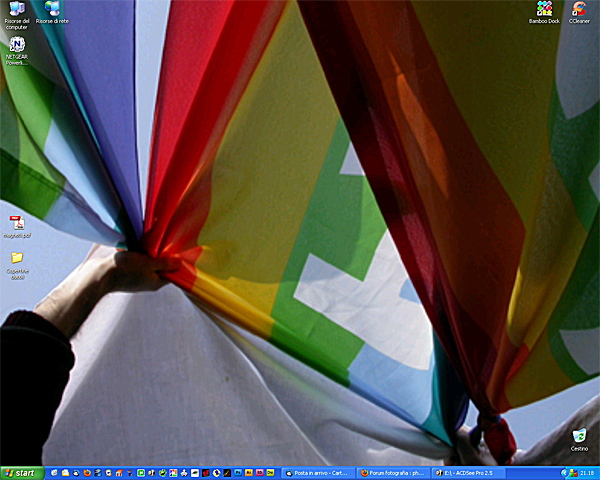Click the leftmost Quick Launch icon
This screenshot has height=480, width=600.
point(54,472)
